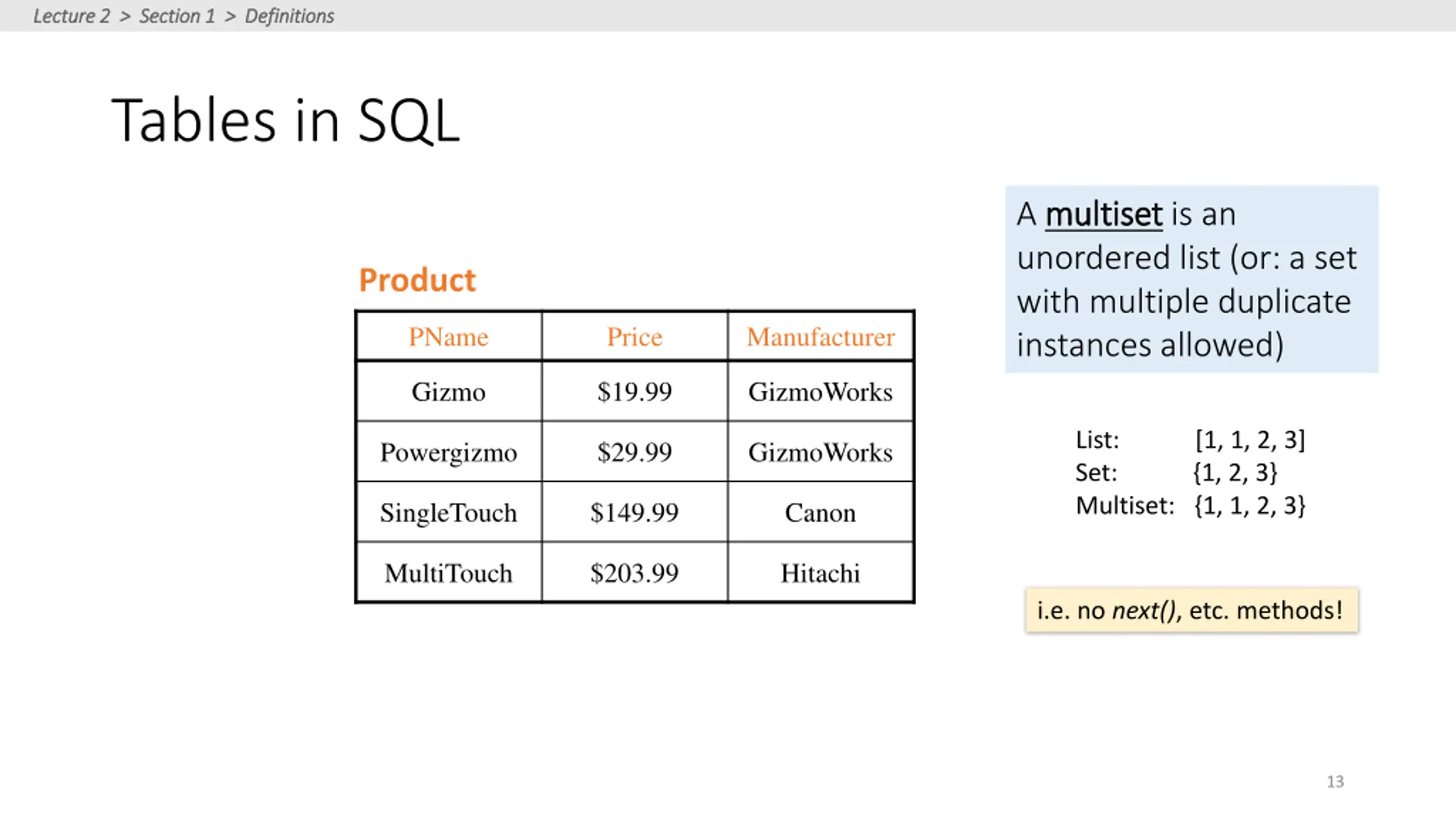Click the underlined multiset word
The width and height of the screenshot is (1456, 819).
pos(1103,214)
